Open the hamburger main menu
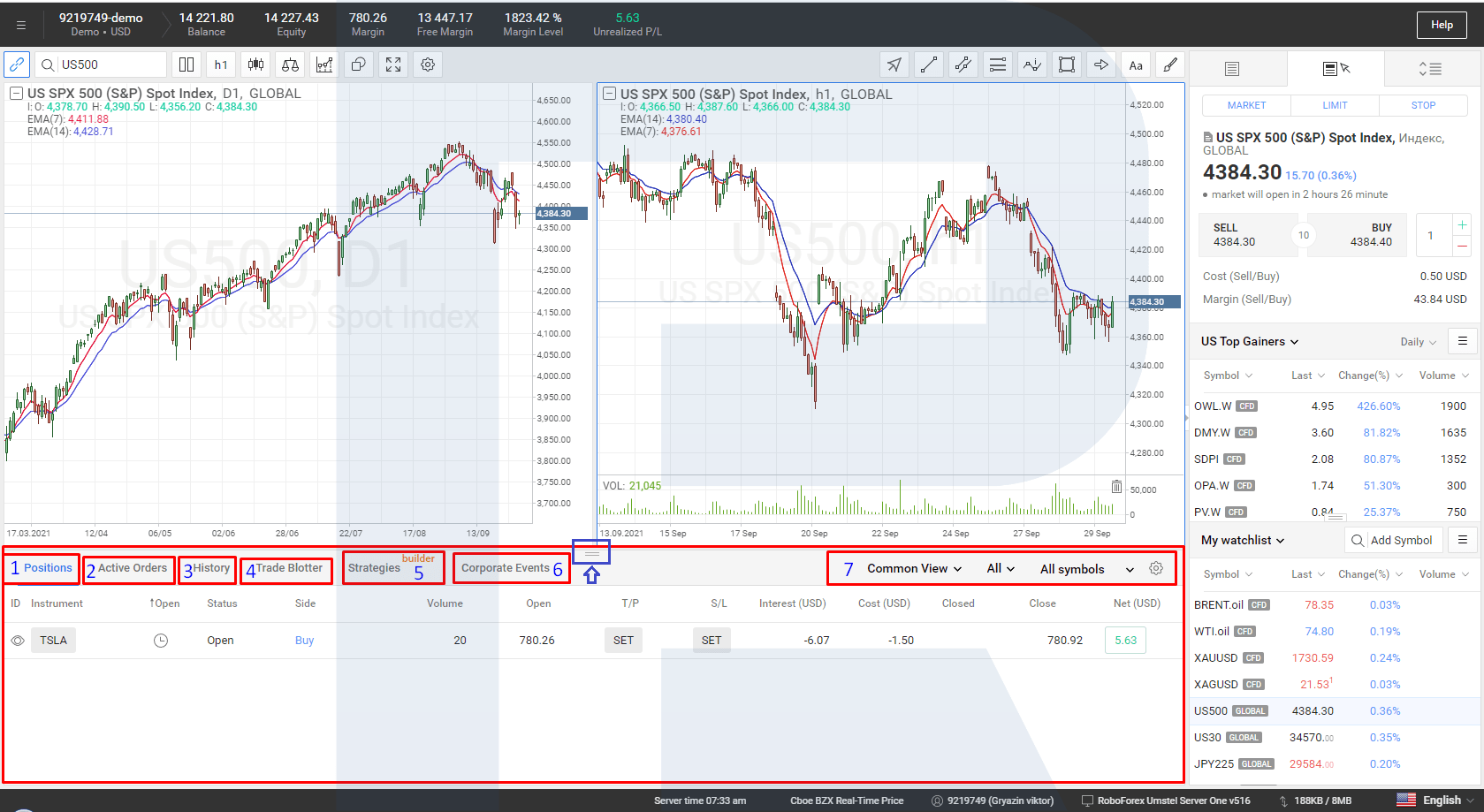The height and width of the screenshot is (812, 1484). point(21,25)
